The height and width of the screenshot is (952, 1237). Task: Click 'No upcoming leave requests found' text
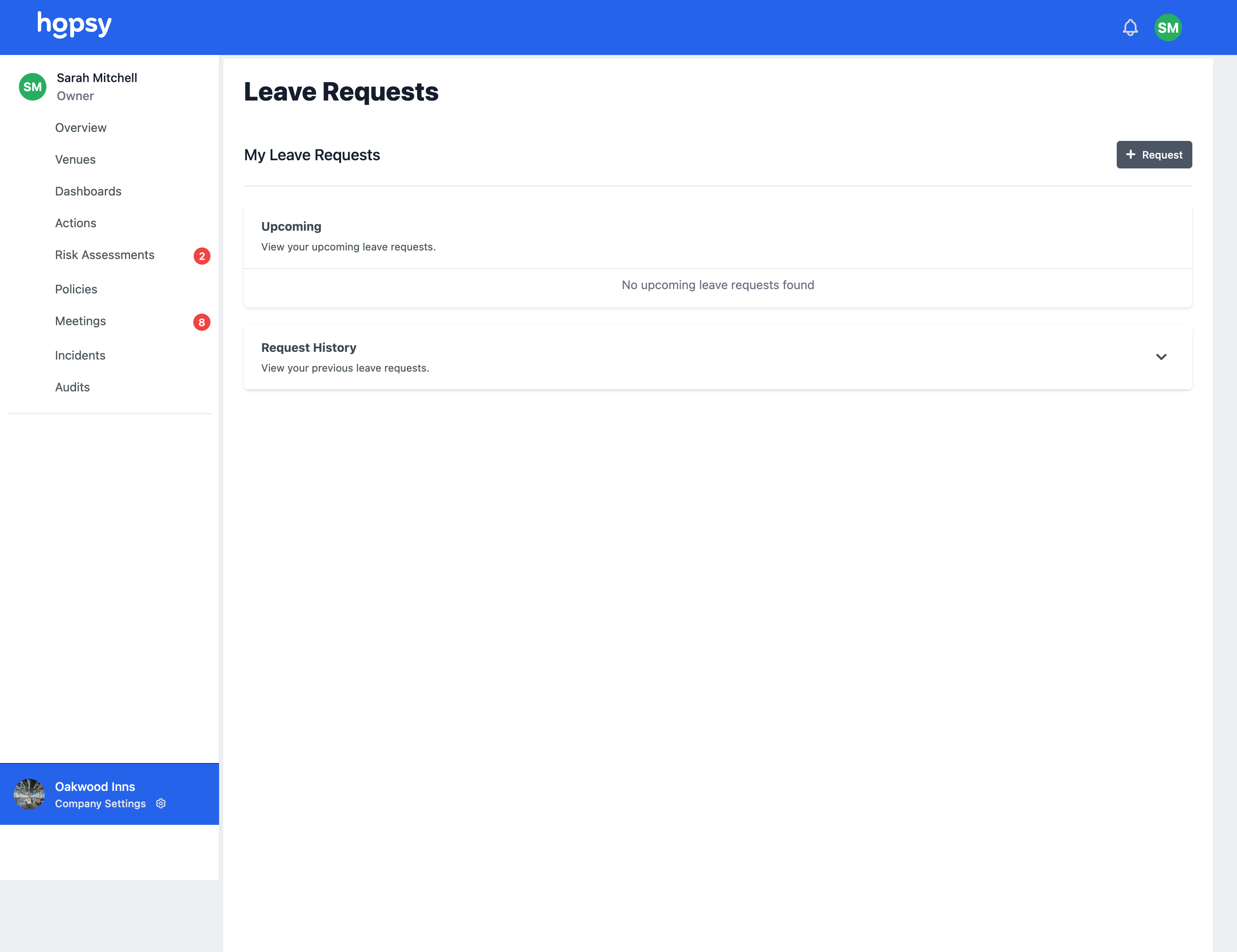(x=718, y=285)
